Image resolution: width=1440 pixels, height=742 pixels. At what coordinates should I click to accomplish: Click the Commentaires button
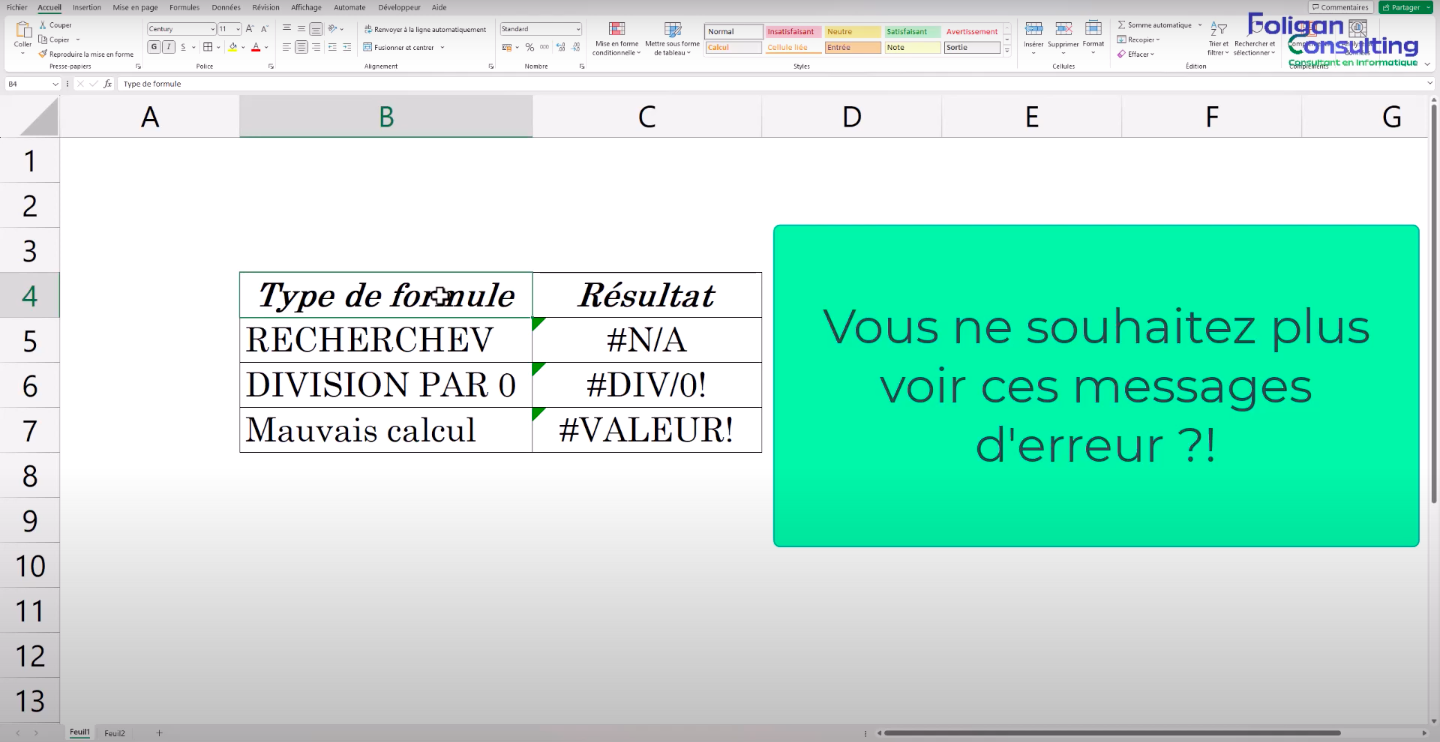[x=1340, y=7]
